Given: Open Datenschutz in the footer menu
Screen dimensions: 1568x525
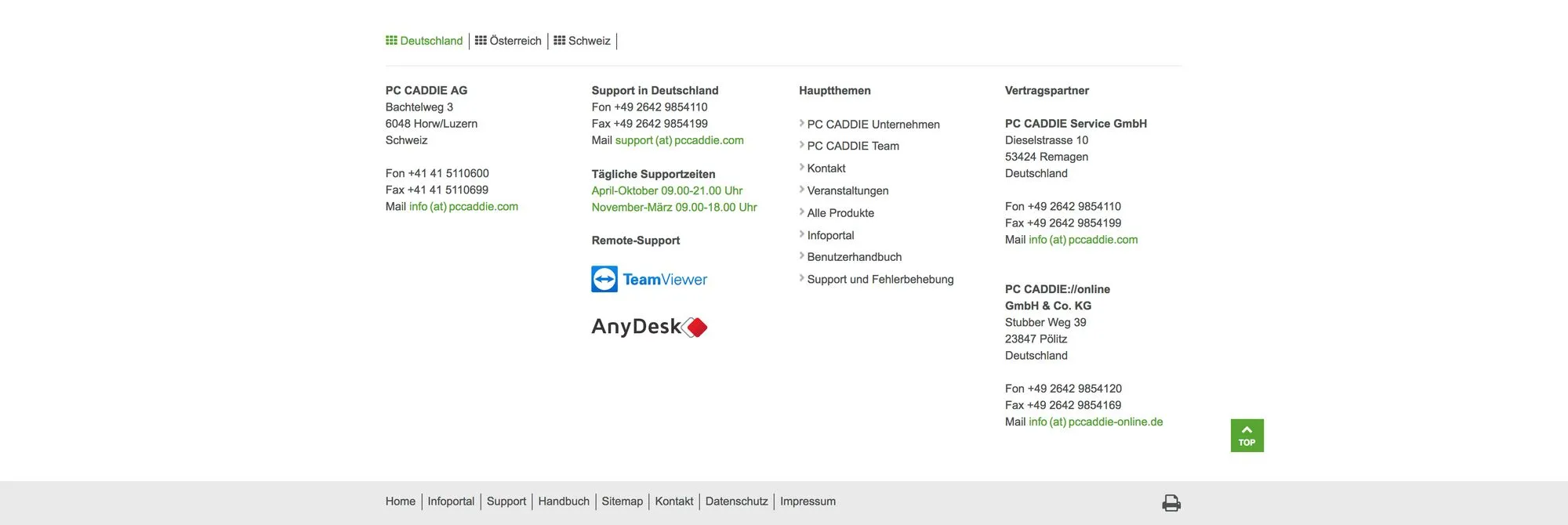Looking at the screenshot, I should click(736, 501).
